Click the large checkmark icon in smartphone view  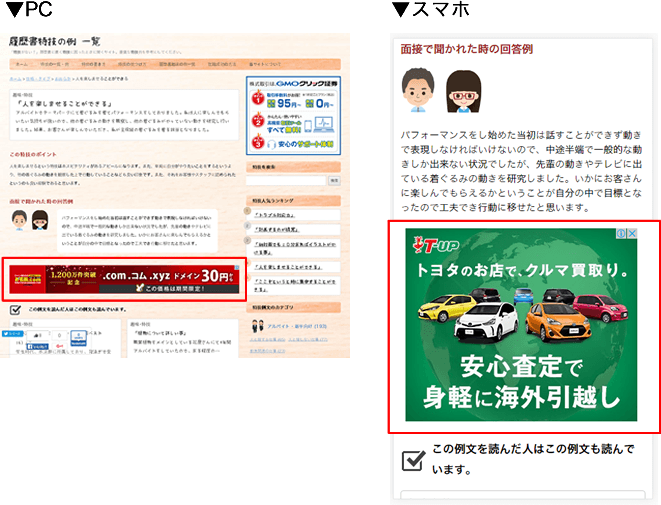(x=413, y=460)
